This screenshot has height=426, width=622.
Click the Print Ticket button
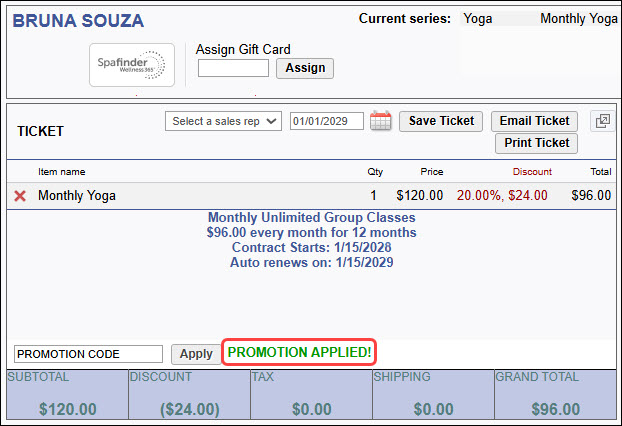pos(536,143)
